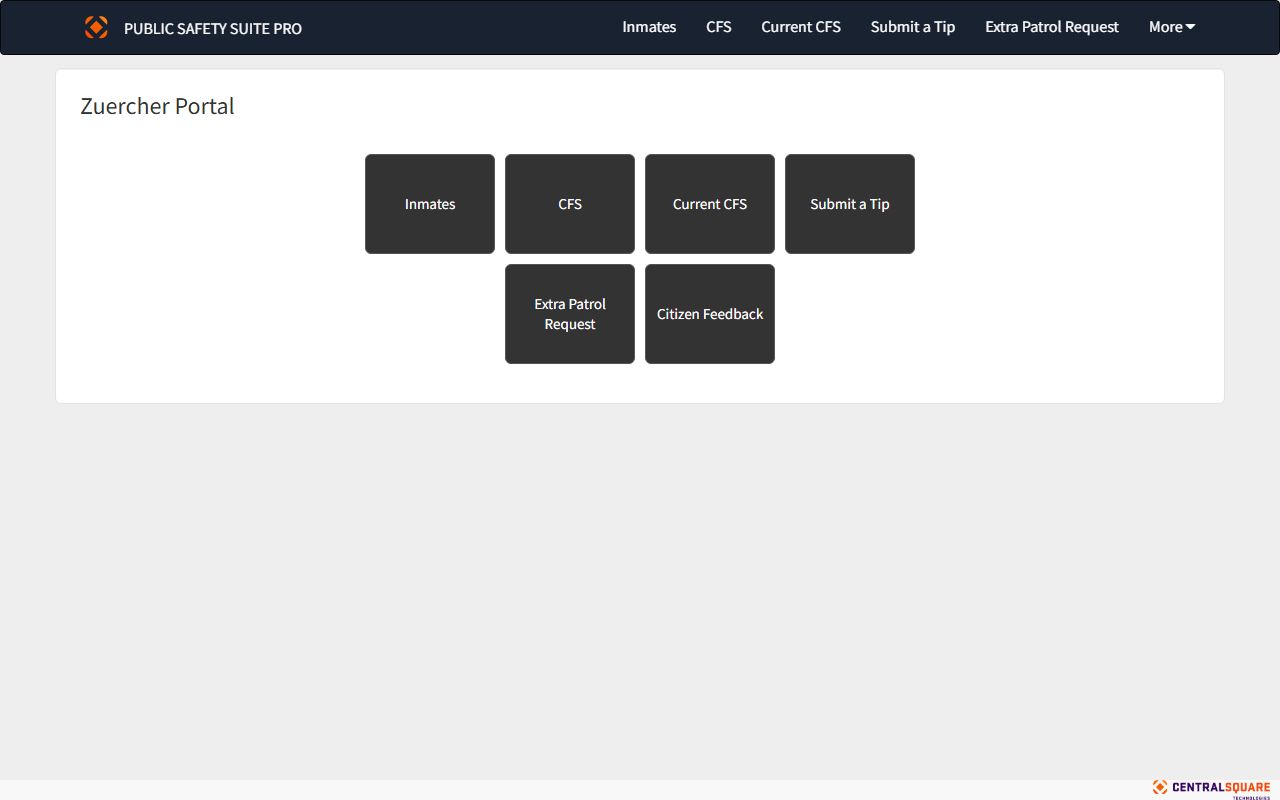Open the CentralSquare wordmark in the footer
This screenshot has height=800, width=1280.
(1220, 787)
